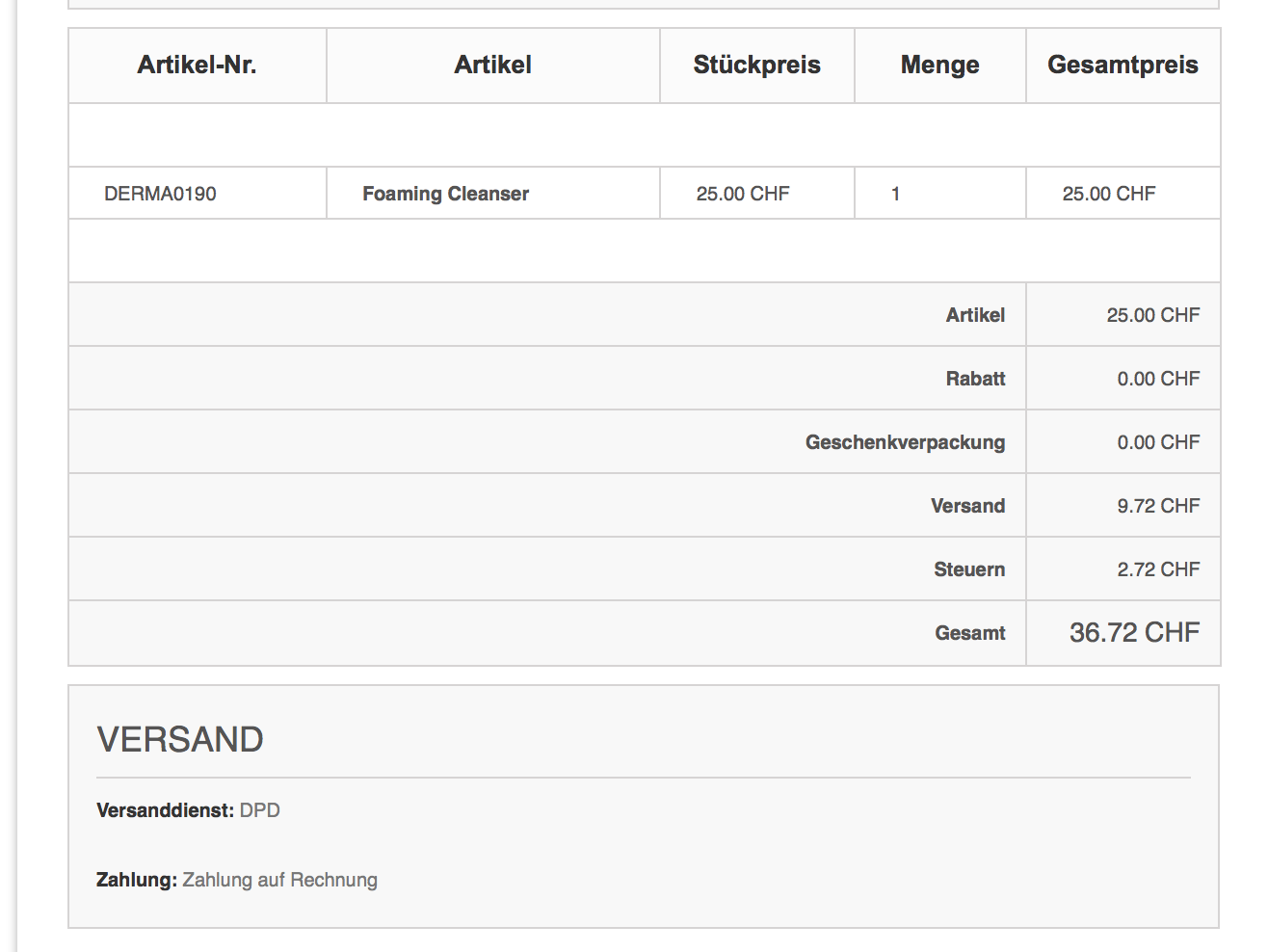Click the Geschenkverpackung amount 0.00 CHF
The width and height of the screenshot is (1268, 952).
[x=1158, y=442]
